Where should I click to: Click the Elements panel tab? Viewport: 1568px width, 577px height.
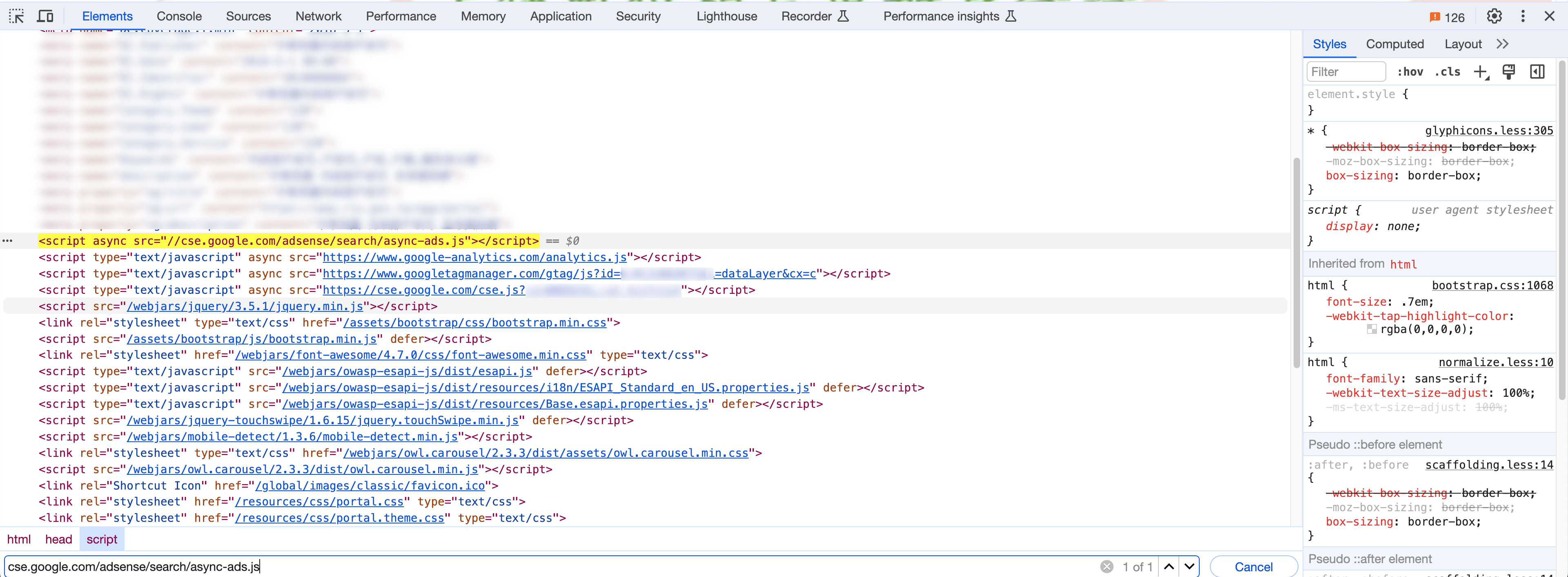point(108,16)
